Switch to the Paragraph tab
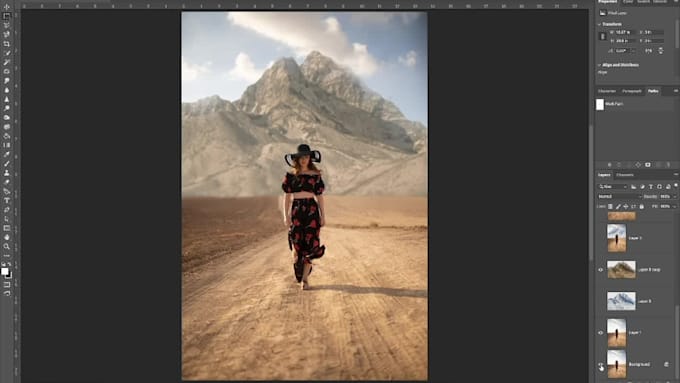This screenshot has width=680, height=383. pos(631,91)
